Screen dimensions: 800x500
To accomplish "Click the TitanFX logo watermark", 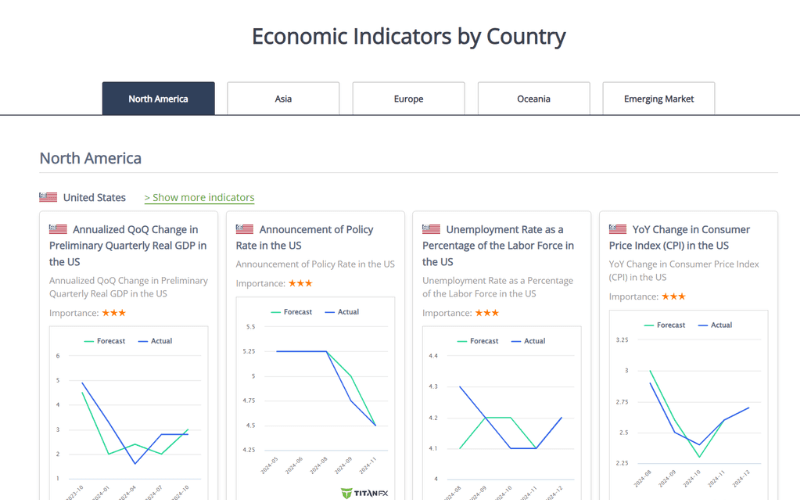I will pos(363,492).
